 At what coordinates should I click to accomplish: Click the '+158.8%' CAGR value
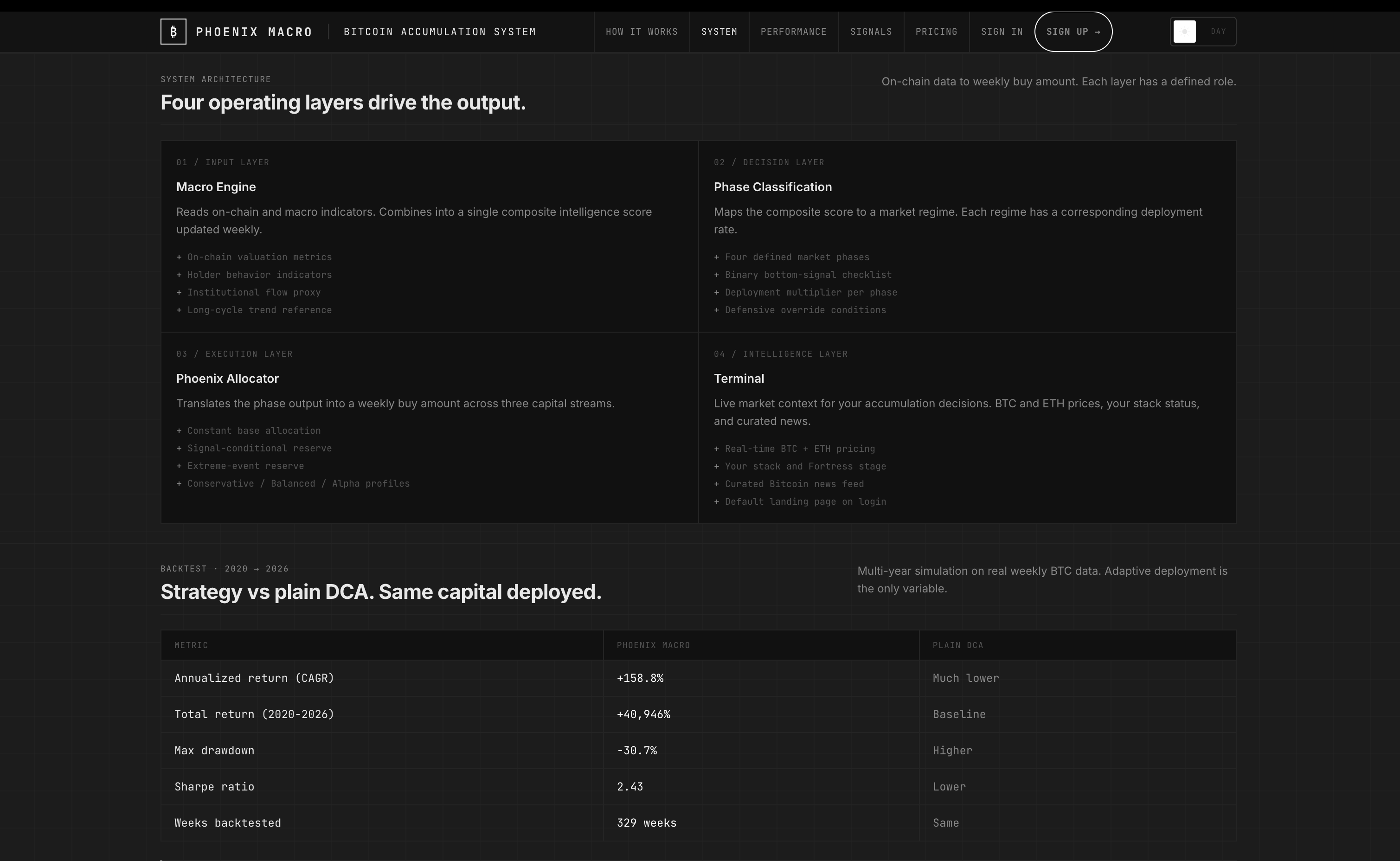pyautogui.click(x=640, y=678)
